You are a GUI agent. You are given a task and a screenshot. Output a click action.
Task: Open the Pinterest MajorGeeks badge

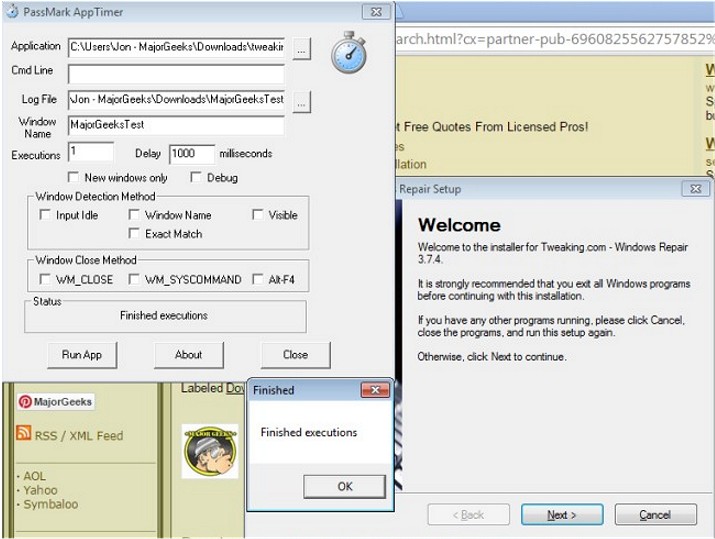pos(56,402)
